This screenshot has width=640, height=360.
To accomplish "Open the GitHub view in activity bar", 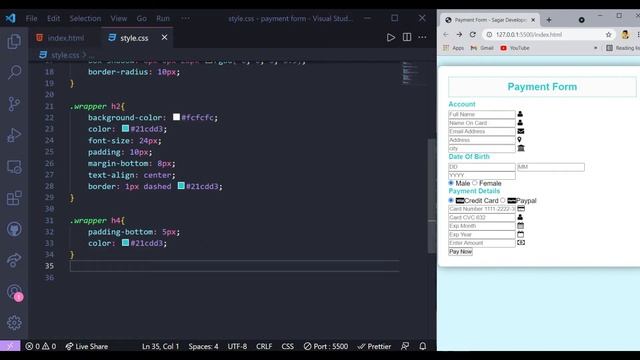I will tap(14, 229).
